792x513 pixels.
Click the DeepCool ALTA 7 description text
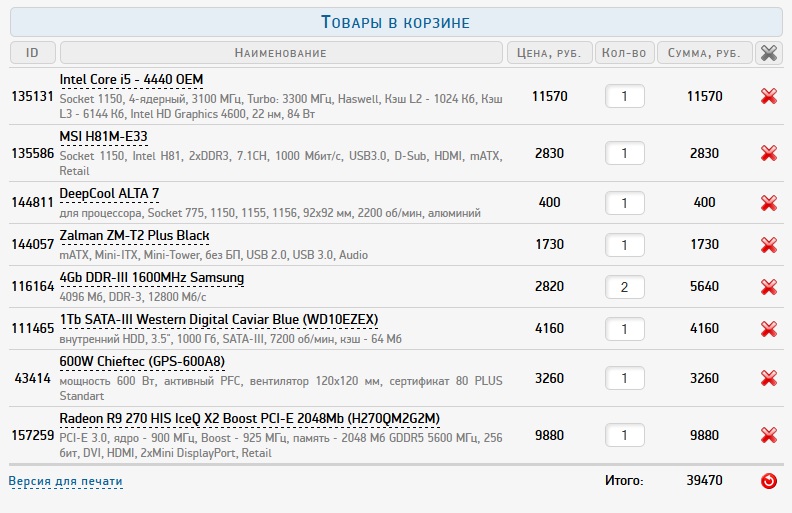click(270, 213)
